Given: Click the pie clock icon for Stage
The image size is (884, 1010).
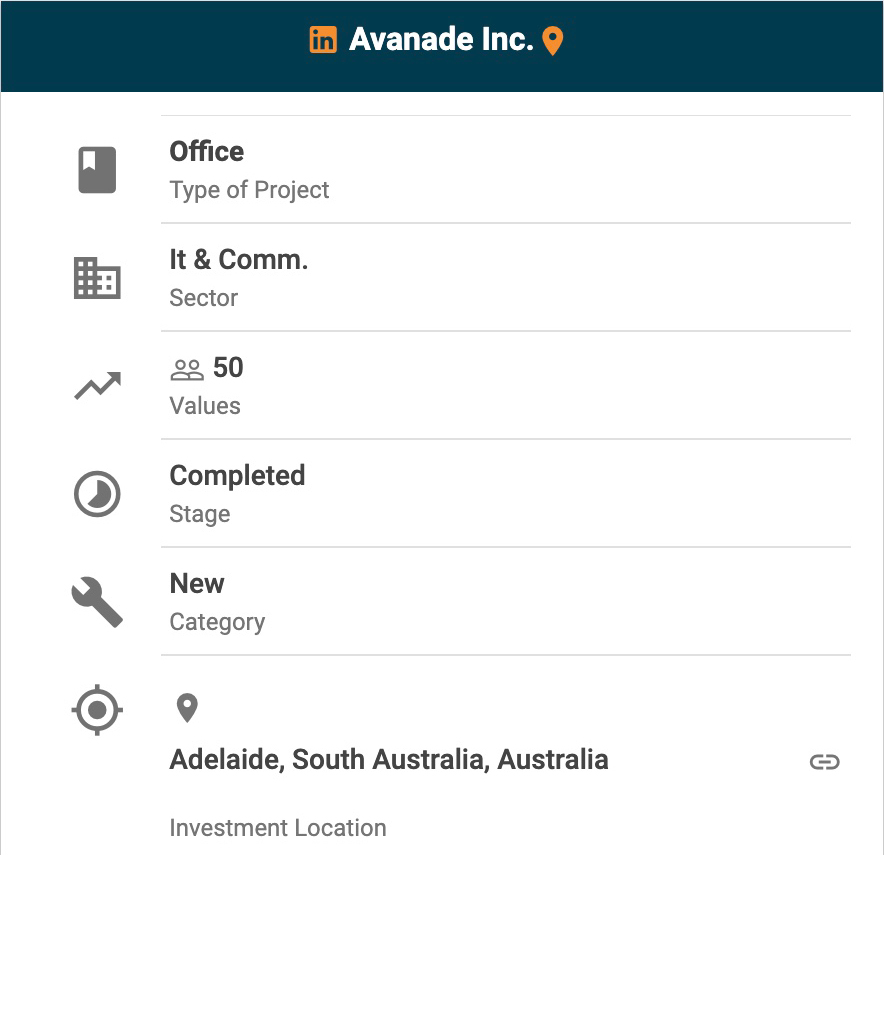Looking at the screenshot, I should [x=97, y=495].
